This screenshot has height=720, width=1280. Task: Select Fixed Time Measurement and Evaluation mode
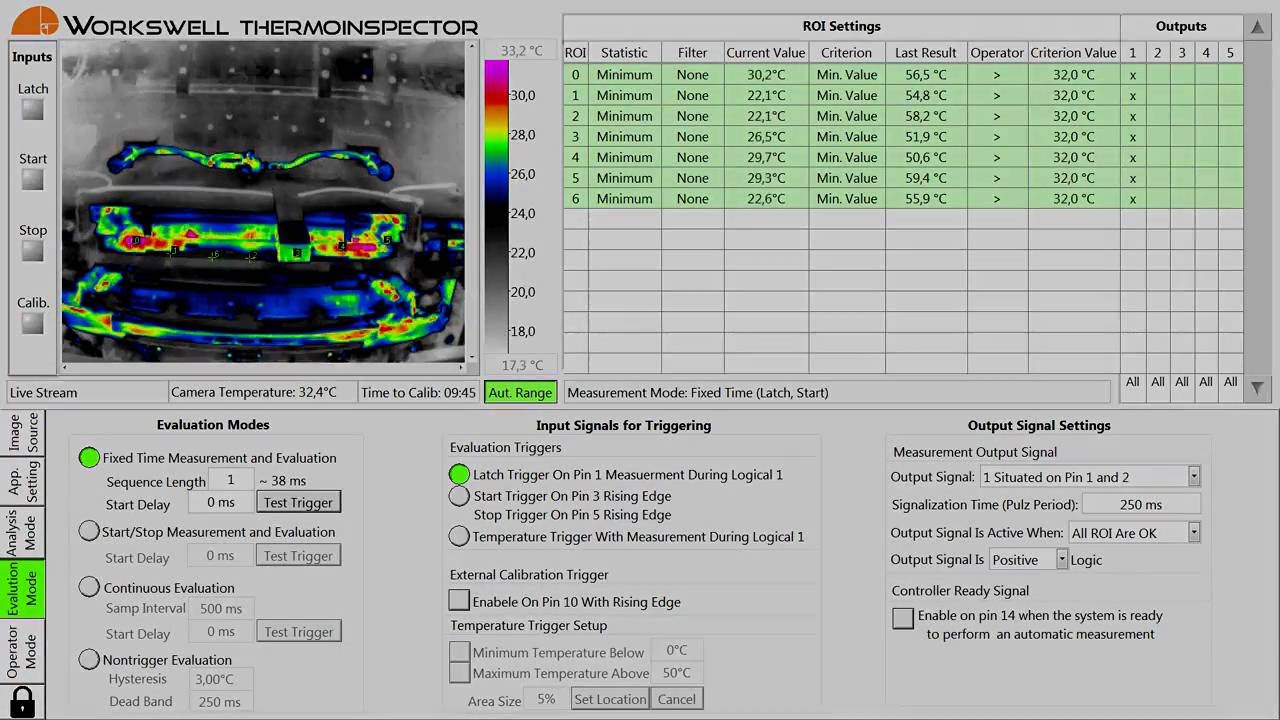89,458
